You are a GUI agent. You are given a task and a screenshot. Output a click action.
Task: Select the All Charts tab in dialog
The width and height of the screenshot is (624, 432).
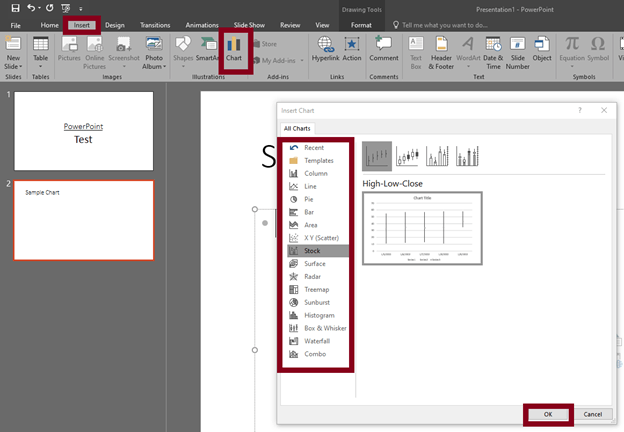pyautogui.click(x=297, y=128)
